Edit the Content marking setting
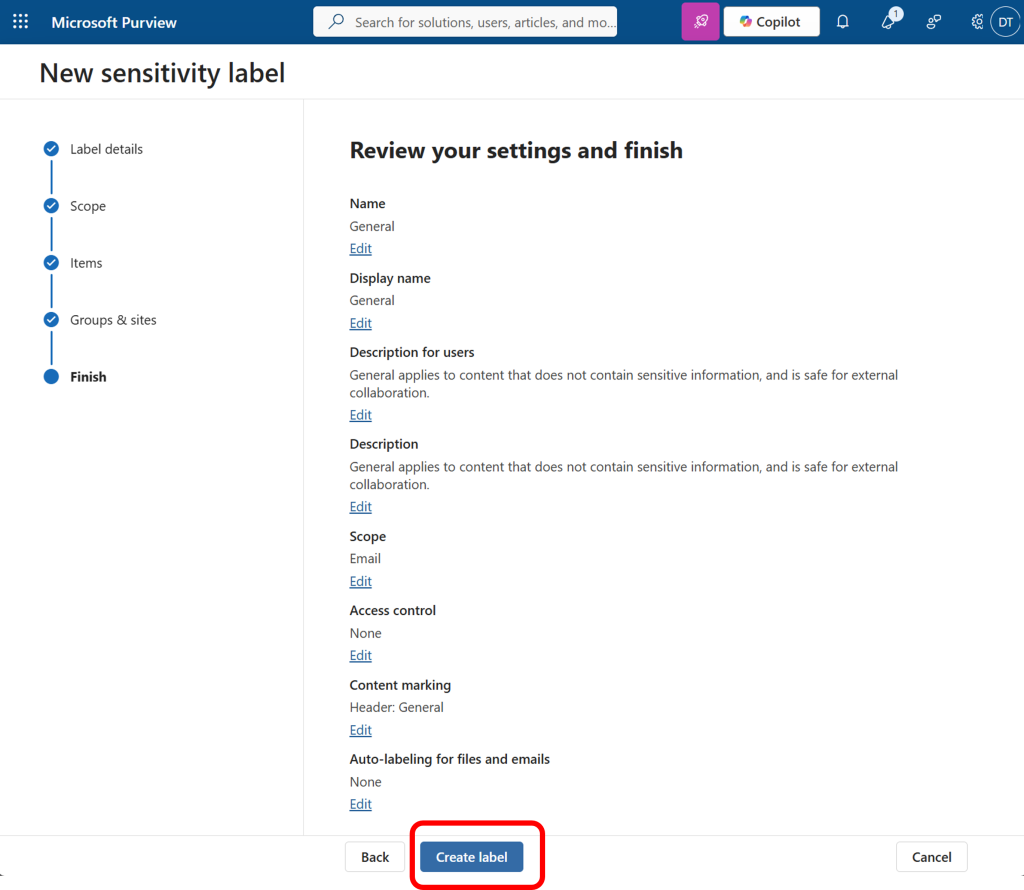 click(360, 730)
